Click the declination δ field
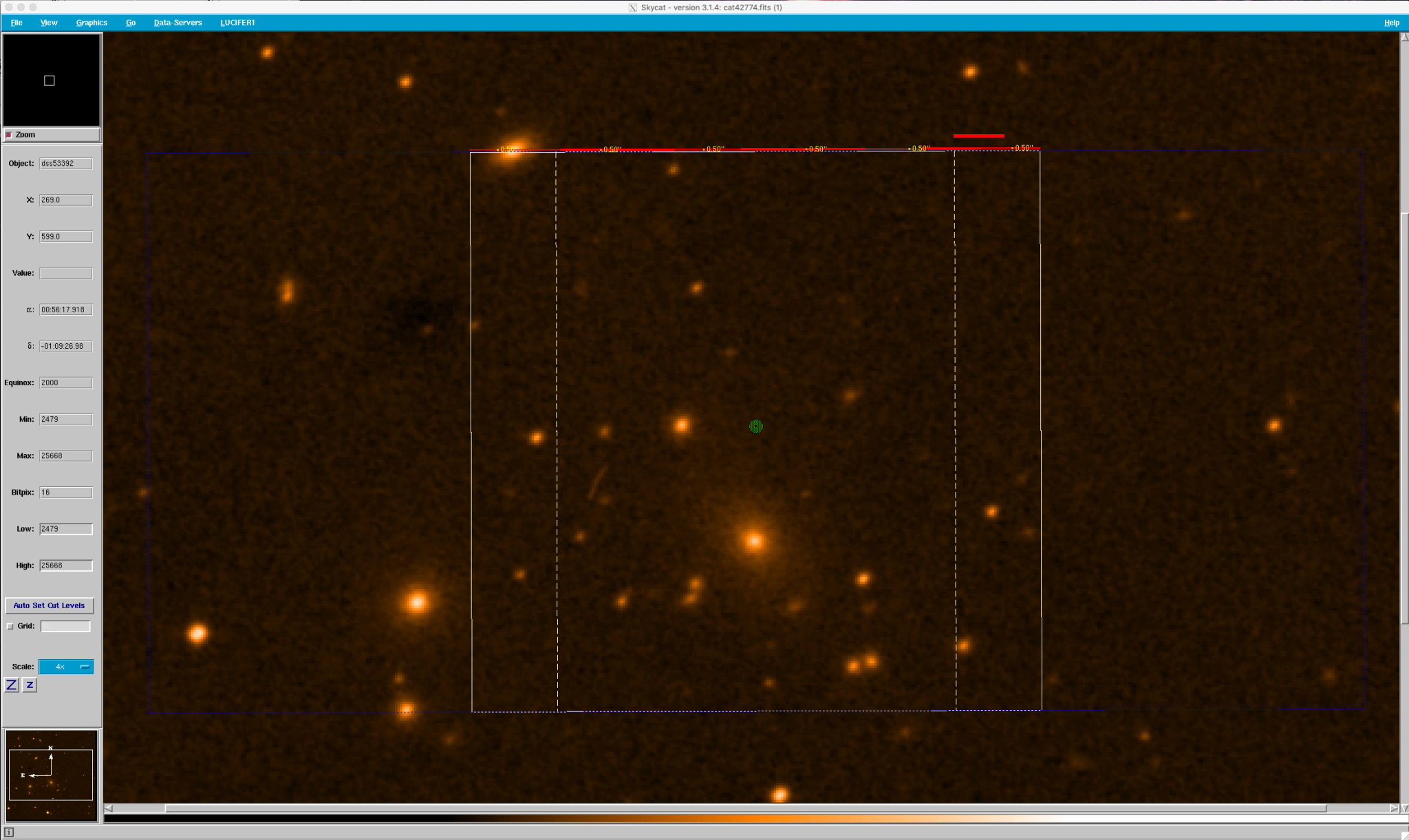This screenshot has height=840, width=1409. point(66,346)
